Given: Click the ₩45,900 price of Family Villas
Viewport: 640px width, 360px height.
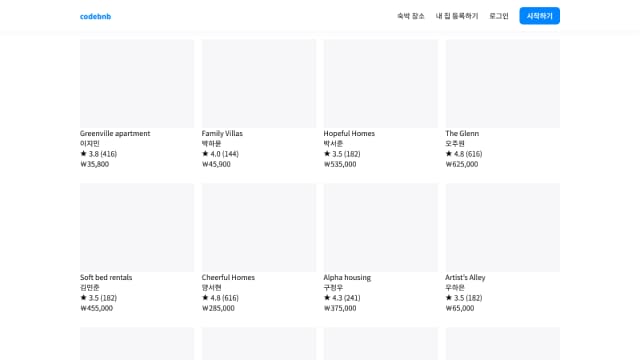Looking at the screenshot, I should pos(216,164).
